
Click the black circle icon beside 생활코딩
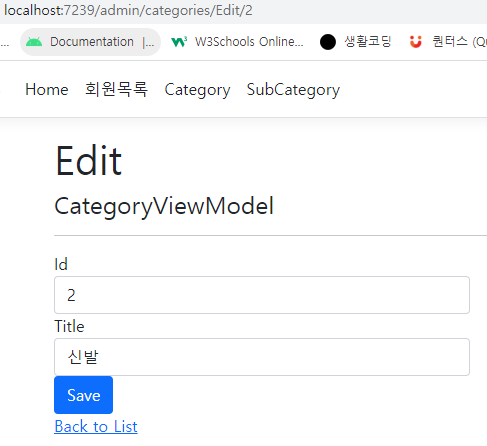click(x=328, y=42)
